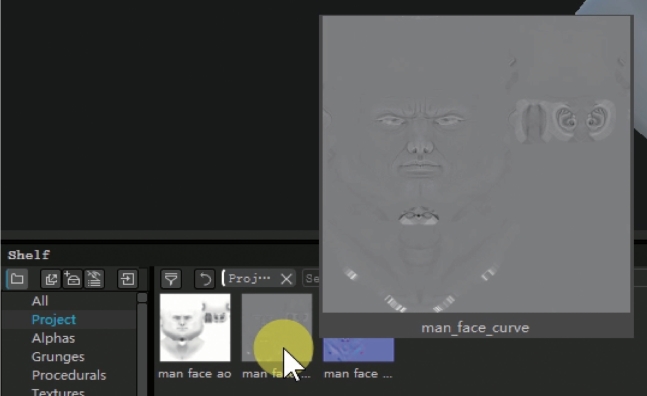Screen dimensions: 647x396
Task: Select the blue normal map thumbnail
Action: pyautogui.click(x=358, y=349)
